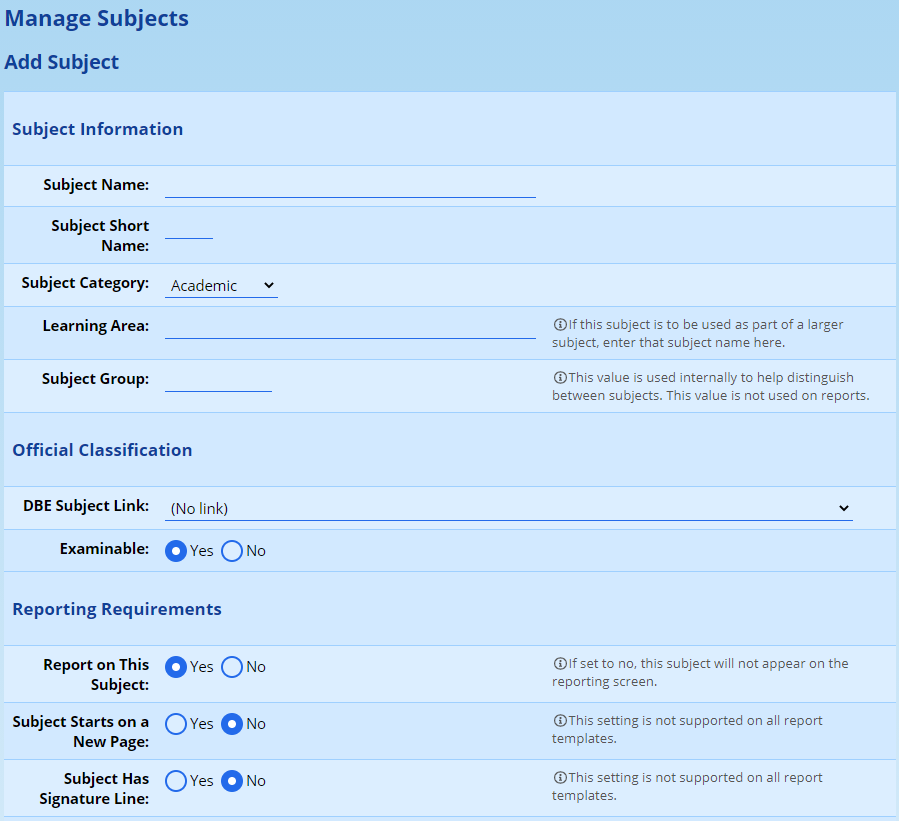Screen dimensions: 899x821
Task: Click into the Learning Area input
Action: [x=350, y=327]
